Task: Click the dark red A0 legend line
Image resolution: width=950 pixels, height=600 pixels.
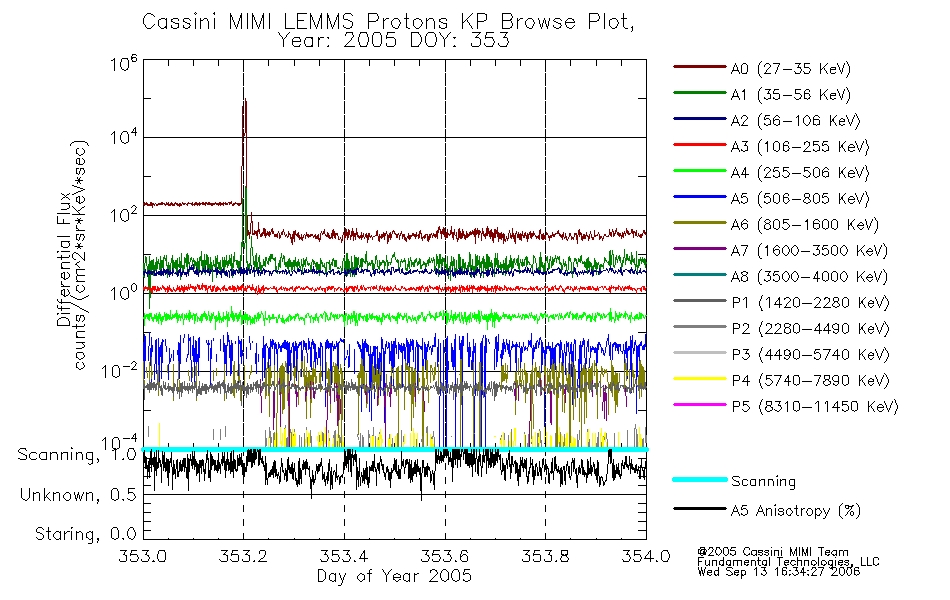Action: pos(699,67)
